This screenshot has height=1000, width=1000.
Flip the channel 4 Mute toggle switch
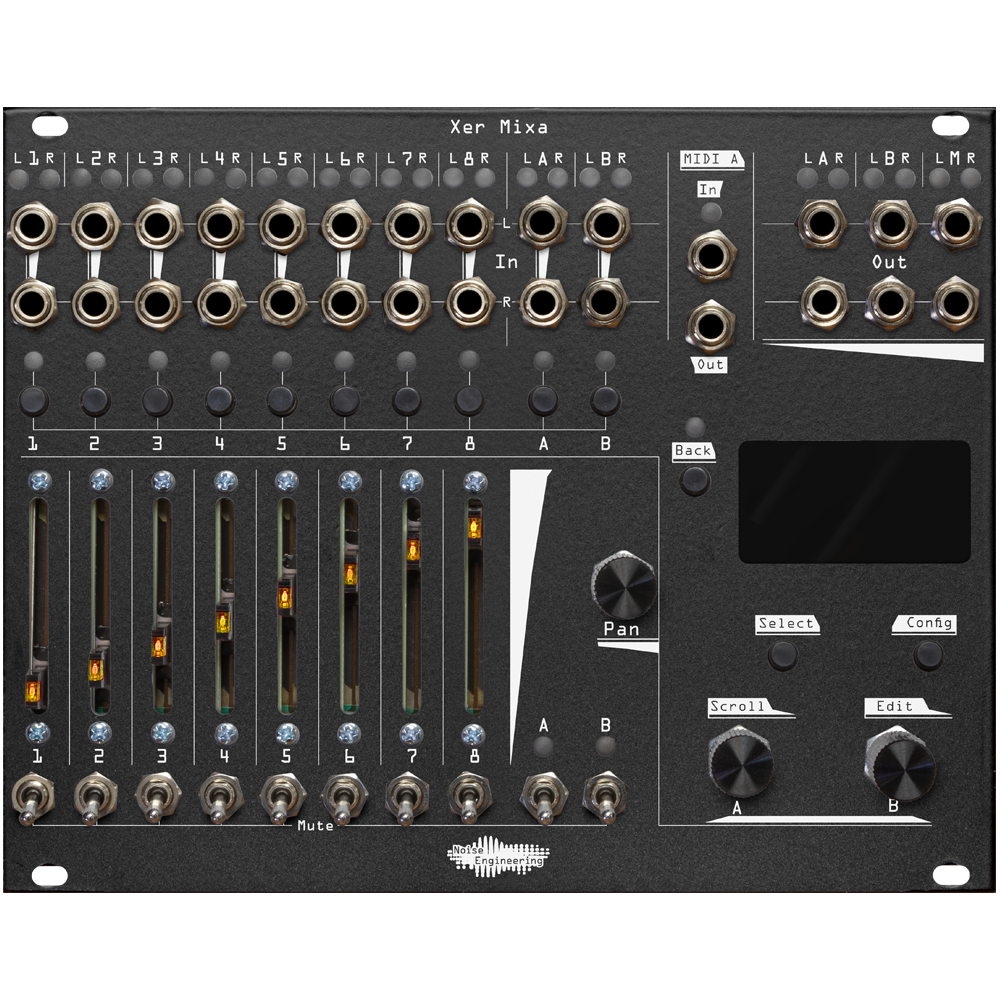(x=219, y=800)
